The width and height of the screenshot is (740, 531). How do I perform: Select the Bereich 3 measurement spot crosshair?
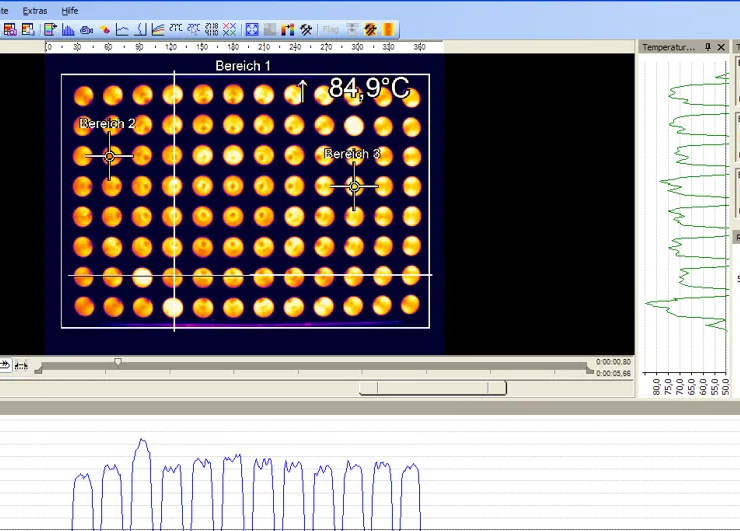[354, 186]
